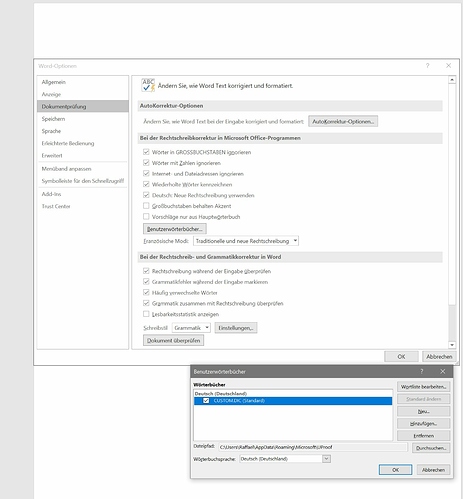Viewport: 463px width, 499px height.
Task: Click the scroll down arrow in options pane
Action: [452, 345]
